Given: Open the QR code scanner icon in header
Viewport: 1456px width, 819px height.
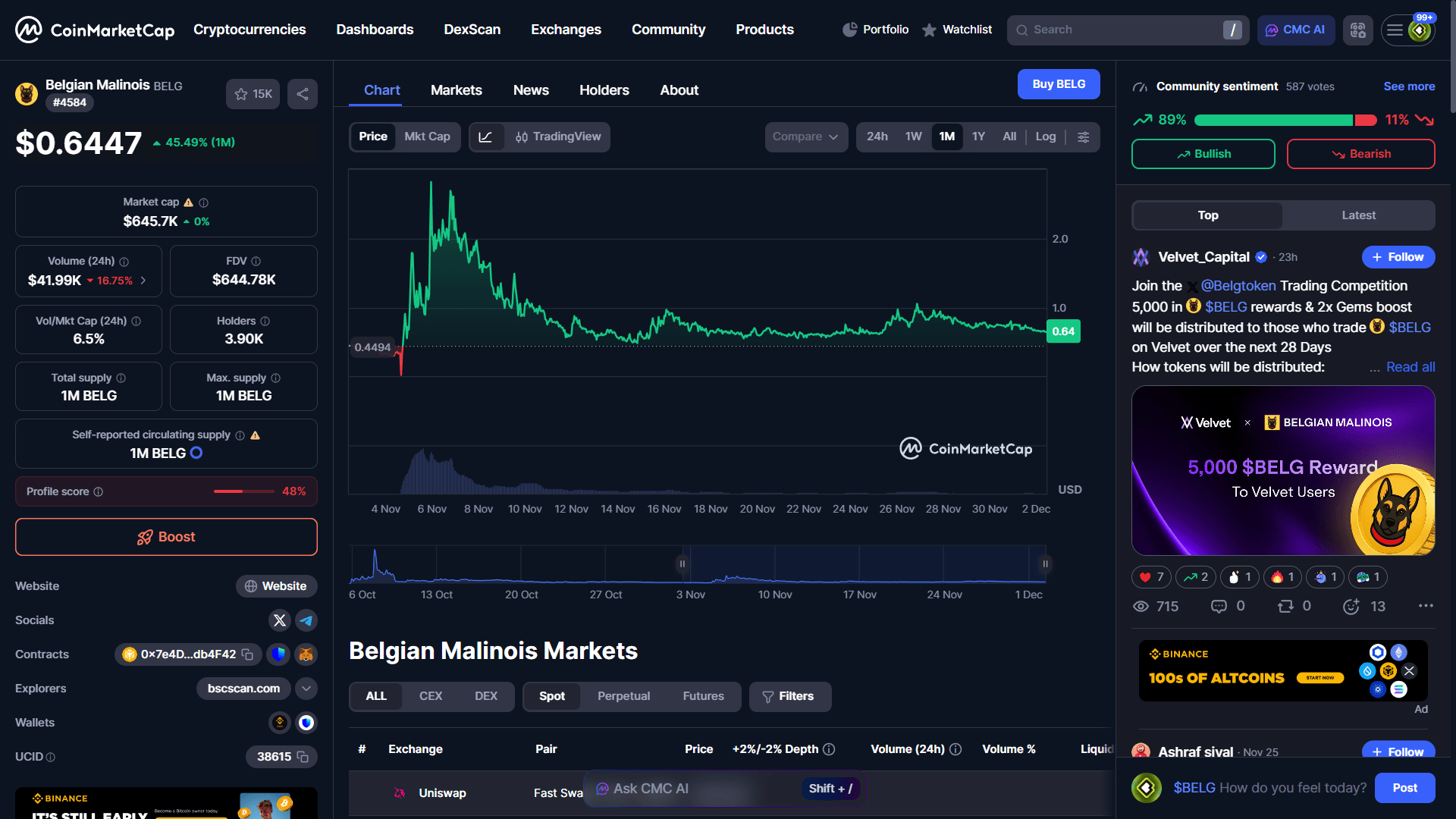Looking at the screenshot, I should (x=1357, y=30).
